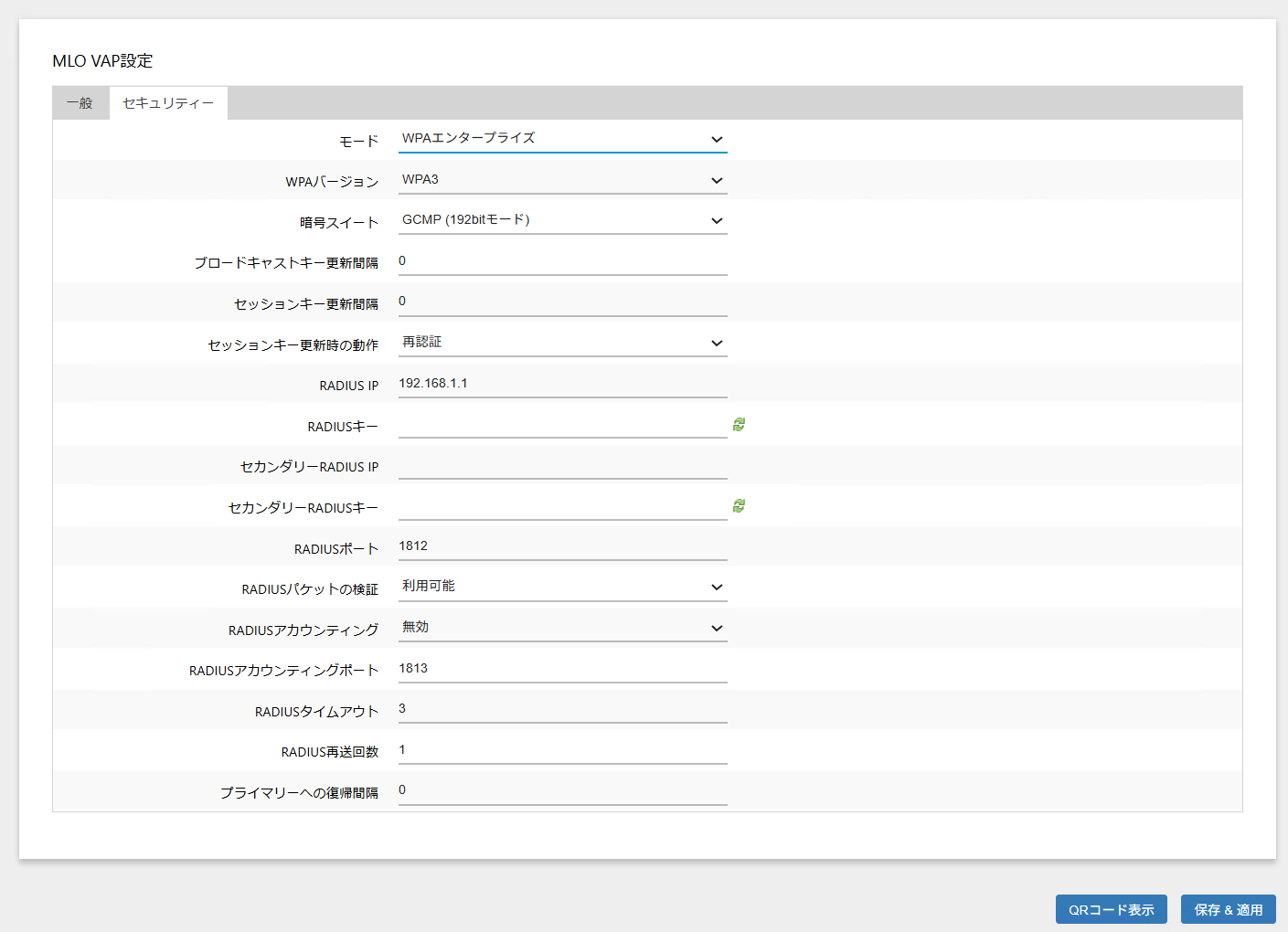Expand the RADIUSアカウンティング dropdown

pyautogui.click(x=562, y=628)
